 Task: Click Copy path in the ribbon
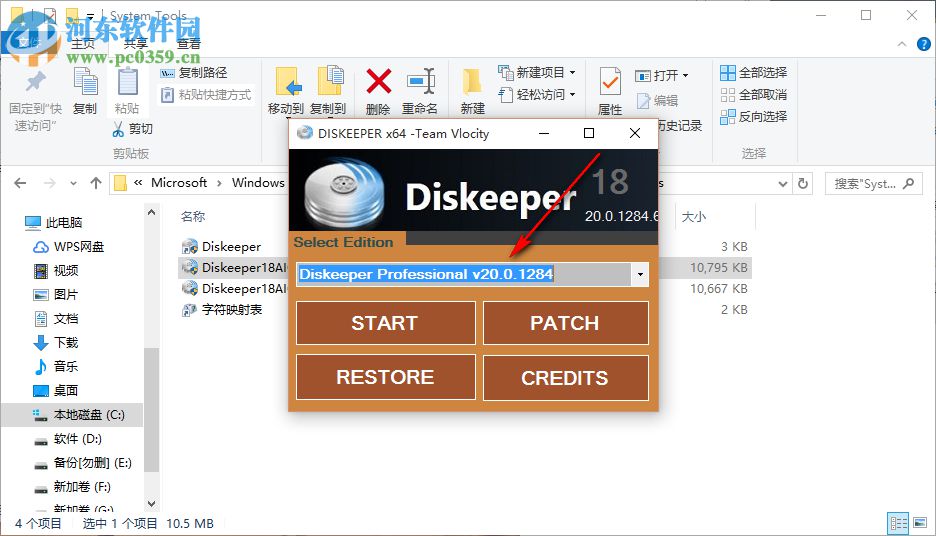click(194, 73)
